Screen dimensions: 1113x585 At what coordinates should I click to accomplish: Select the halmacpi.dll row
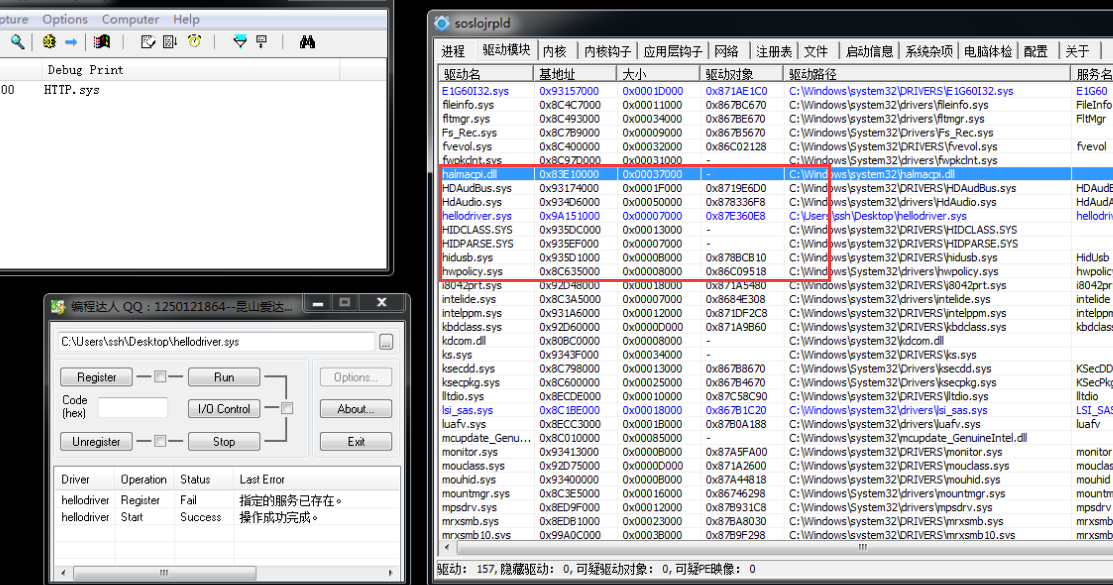coord(776,174)
